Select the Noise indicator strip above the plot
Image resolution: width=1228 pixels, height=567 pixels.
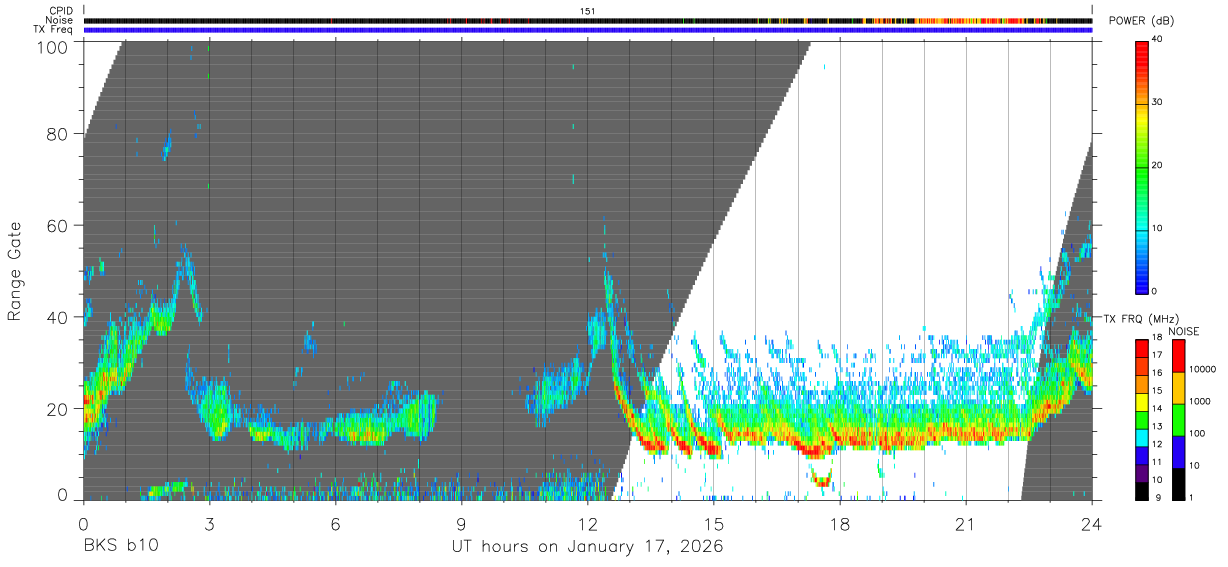(x=588, y=20)
